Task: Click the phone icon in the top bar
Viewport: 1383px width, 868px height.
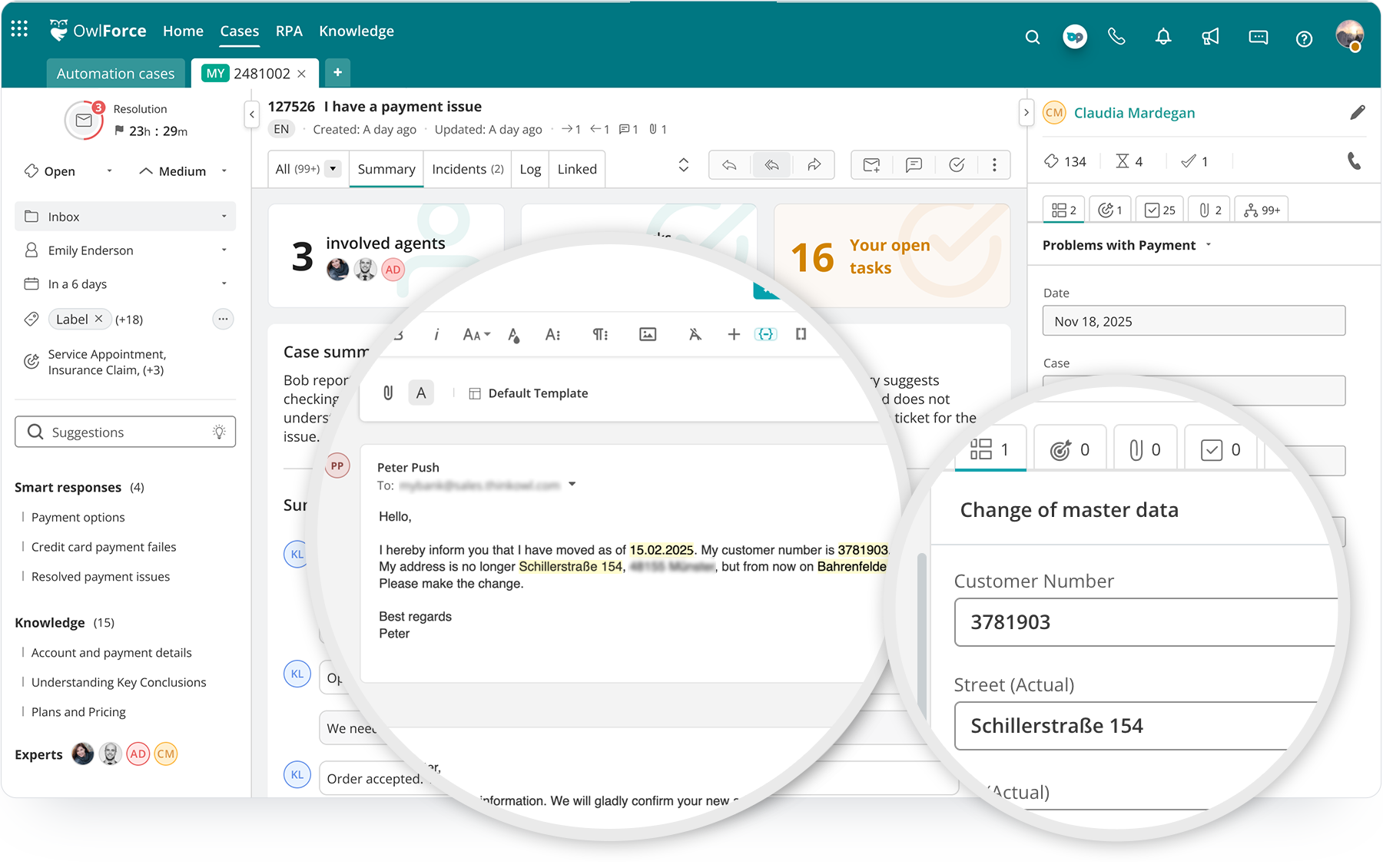Action: [1116, 36]
